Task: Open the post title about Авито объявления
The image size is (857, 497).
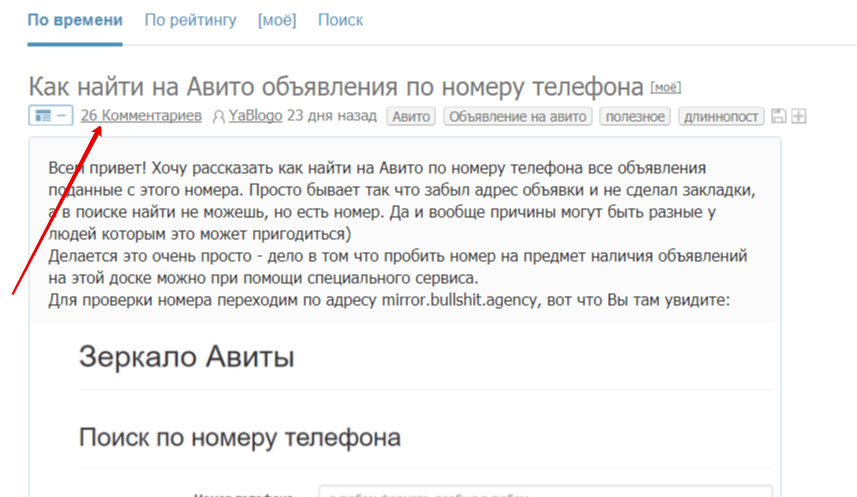Action: tap(336, 86)
